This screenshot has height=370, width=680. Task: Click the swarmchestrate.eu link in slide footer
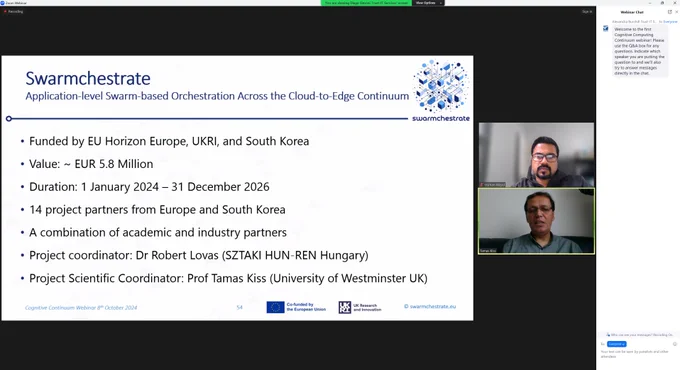tap(430, 306)
